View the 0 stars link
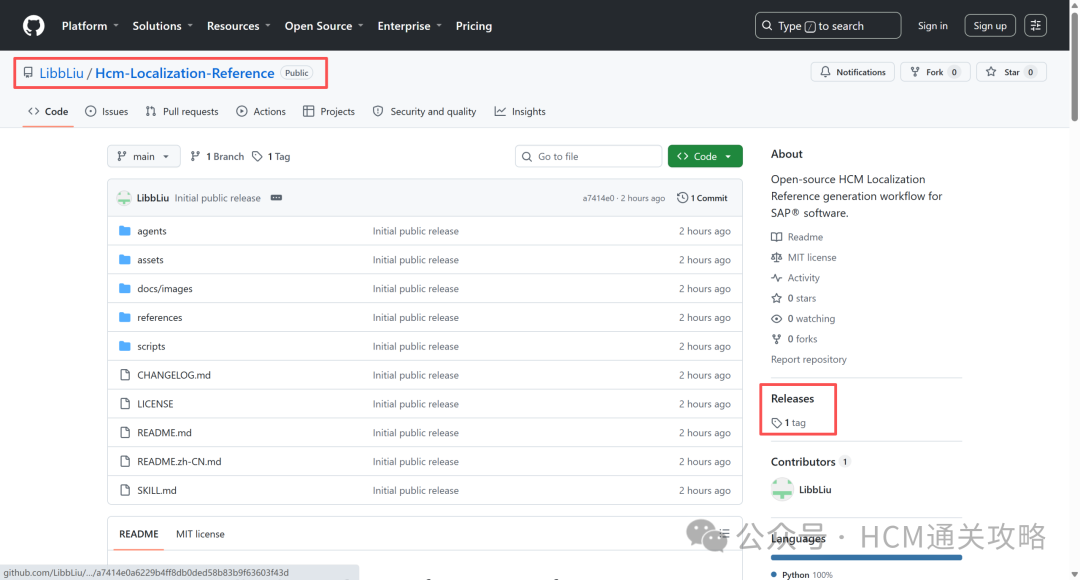The width and height of the screenshot is (1080, 580). coord(793,299)
